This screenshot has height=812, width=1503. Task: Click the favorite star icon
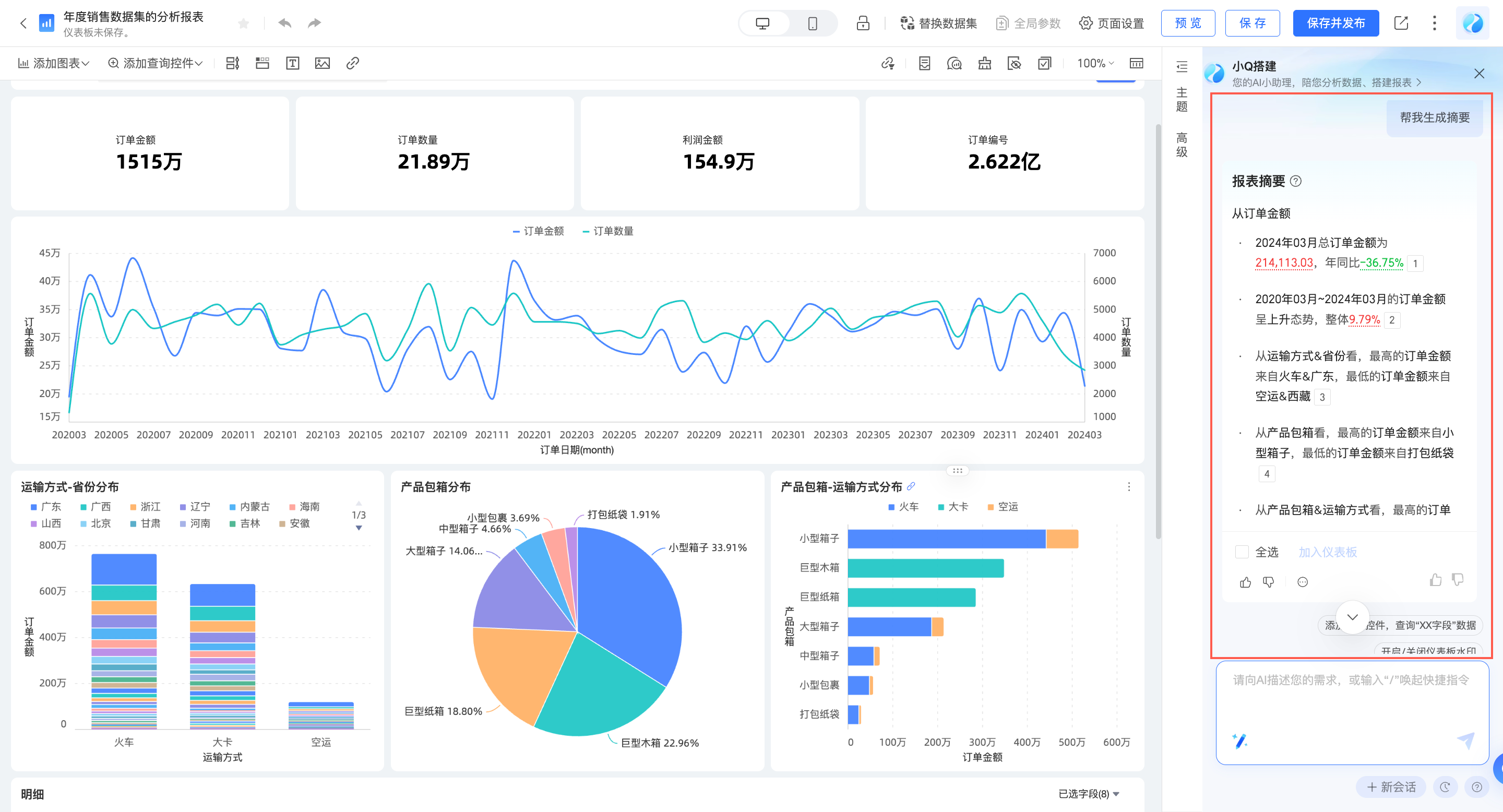pos(244,23)
